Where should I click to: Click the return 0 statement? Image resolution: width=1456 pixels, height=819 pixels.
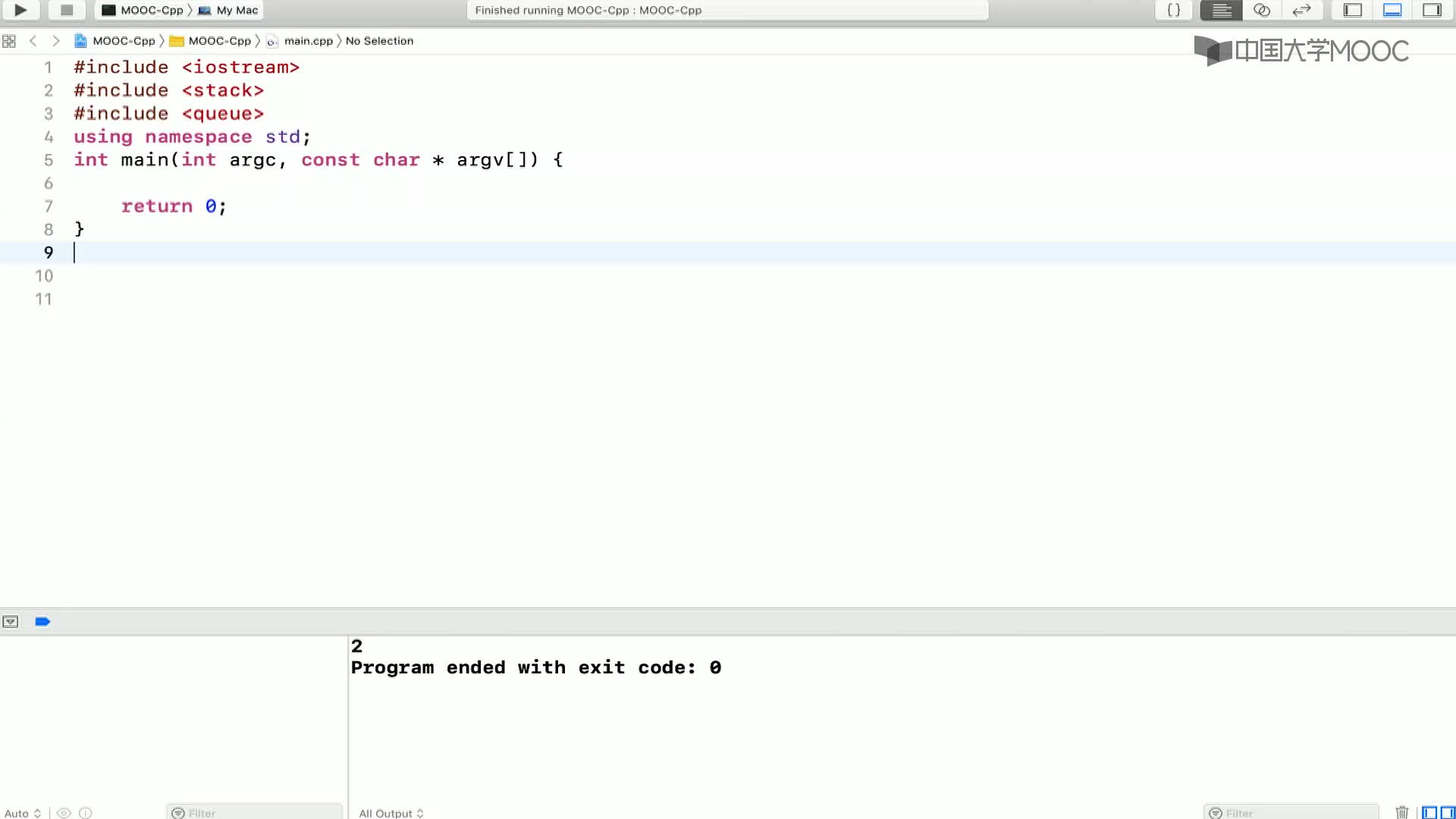click(x=174, y=206)
